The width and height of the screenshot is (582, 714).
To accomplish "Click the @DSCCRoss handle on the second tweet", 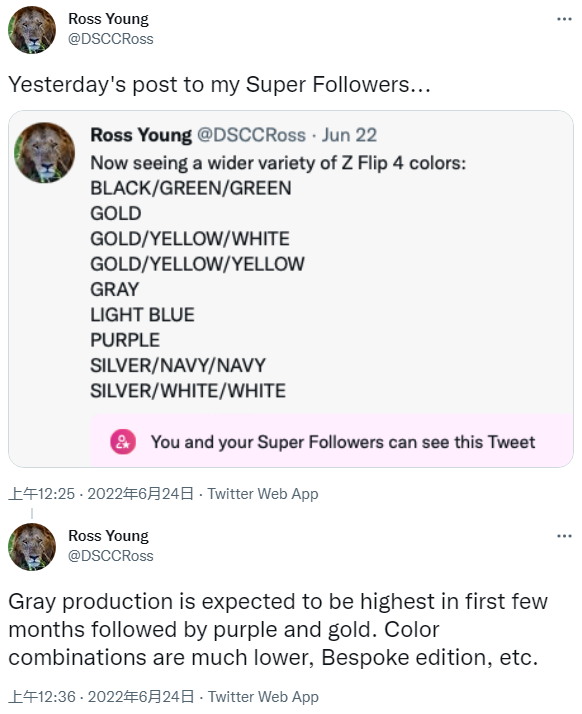I will point(111,556).
